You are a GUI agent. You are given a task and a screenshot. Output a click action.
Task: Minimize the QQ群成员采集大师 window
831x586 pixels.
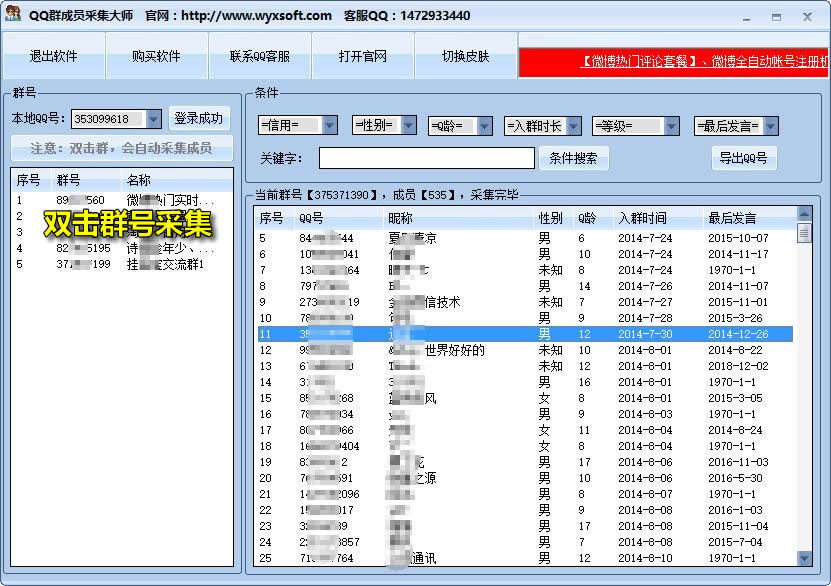point(747,17)
